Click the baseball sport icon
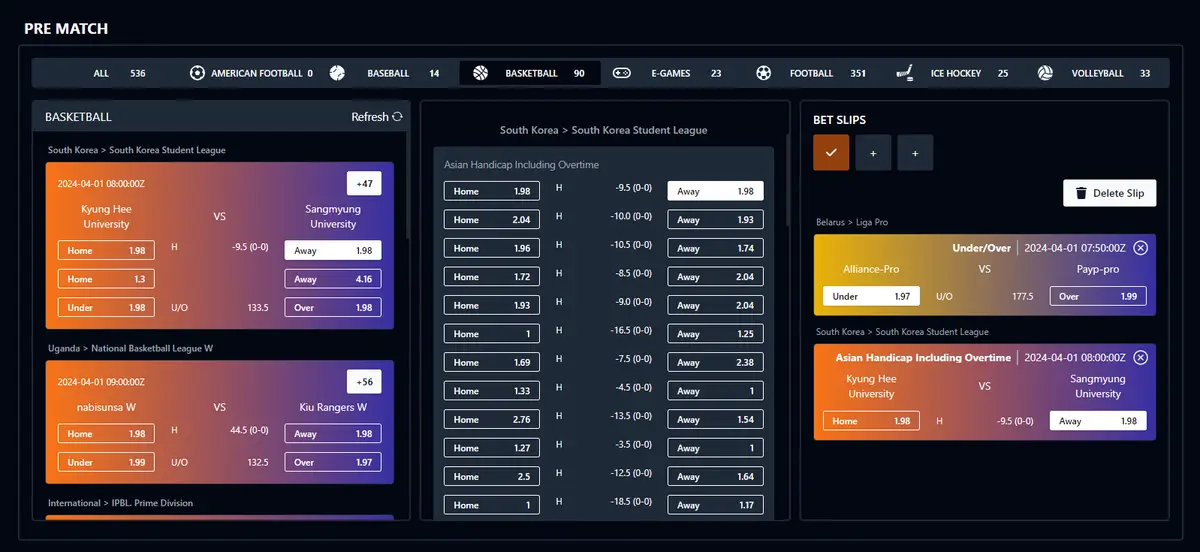1200x552 pixels. (x=337, y=73)
